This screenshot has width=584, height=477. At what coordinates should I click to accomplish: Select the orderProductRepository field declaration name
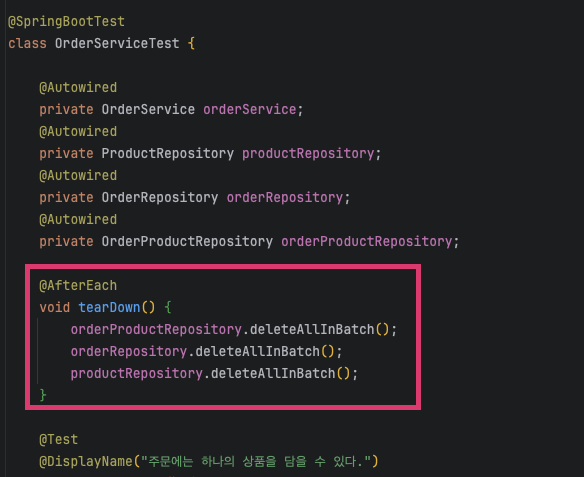(366, 241)
